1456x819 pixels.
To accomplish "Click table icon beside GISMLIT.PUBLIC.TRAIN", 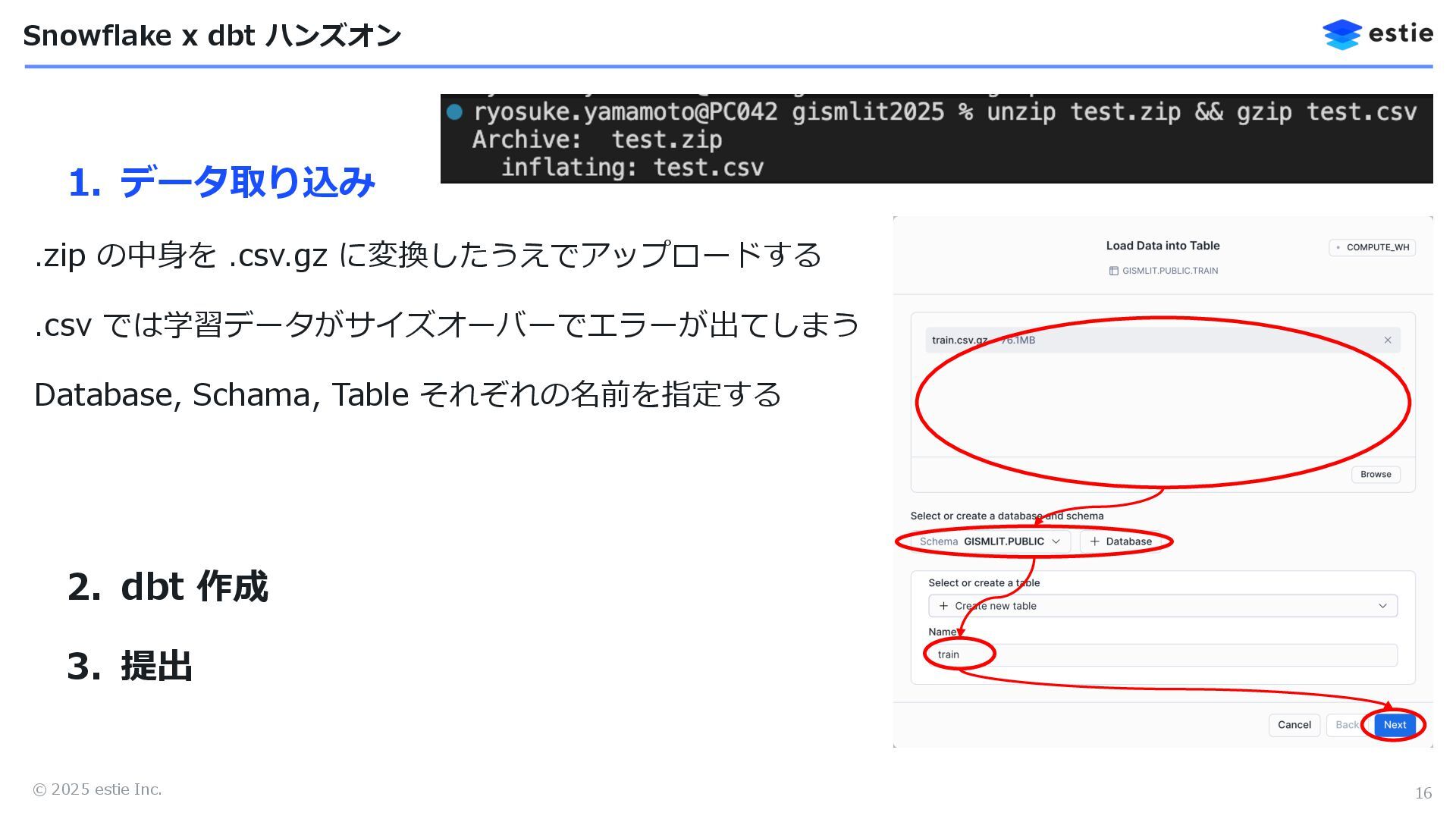I will (x=1113, y=271).
